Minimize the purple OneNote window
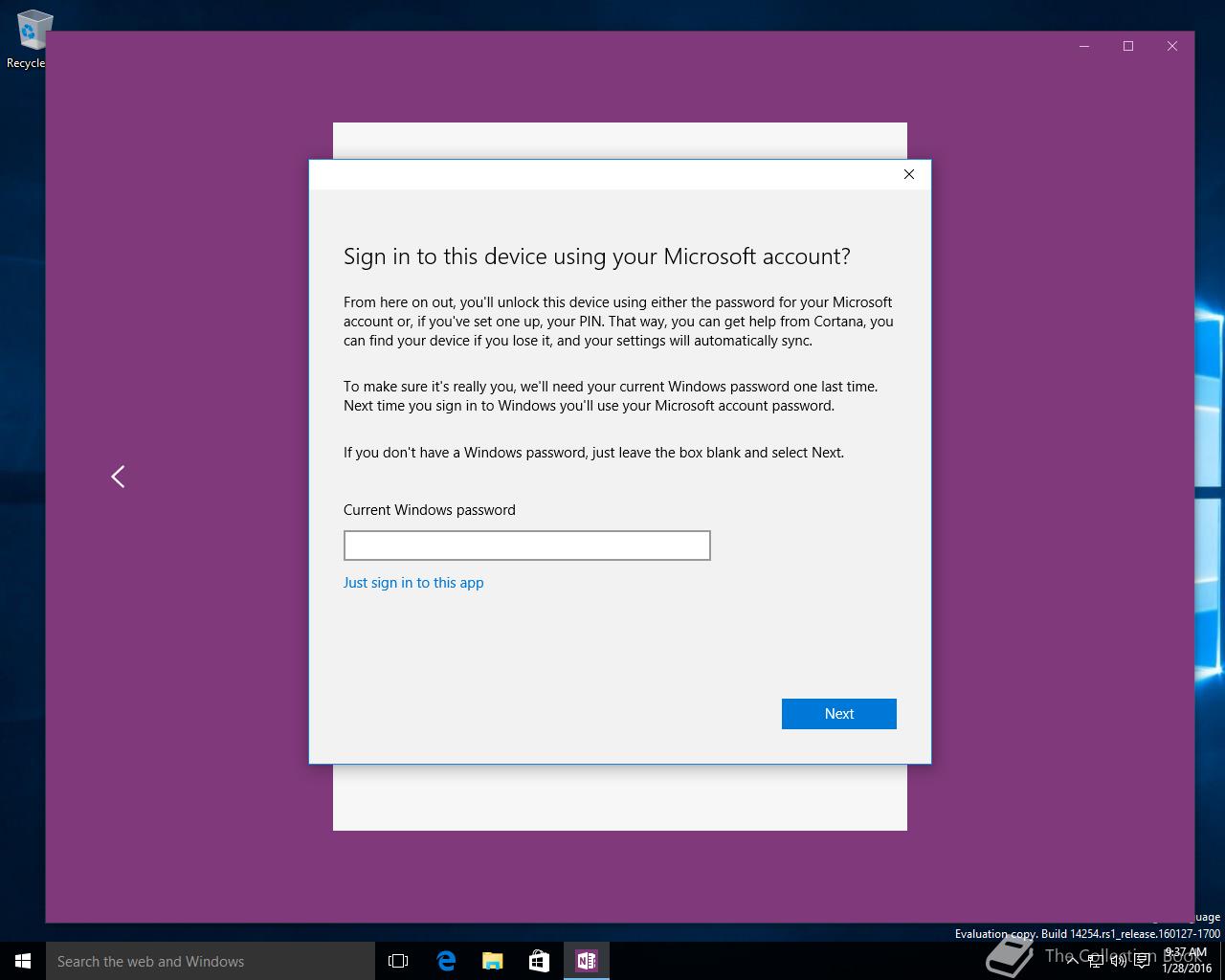 coord(1084,46)
